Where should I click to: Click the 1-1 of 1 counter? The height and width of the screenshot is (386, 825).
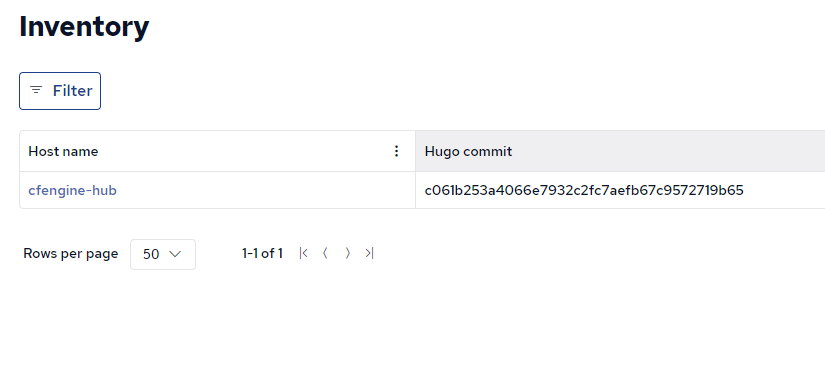pyautogui.click(x=262, y=253)
